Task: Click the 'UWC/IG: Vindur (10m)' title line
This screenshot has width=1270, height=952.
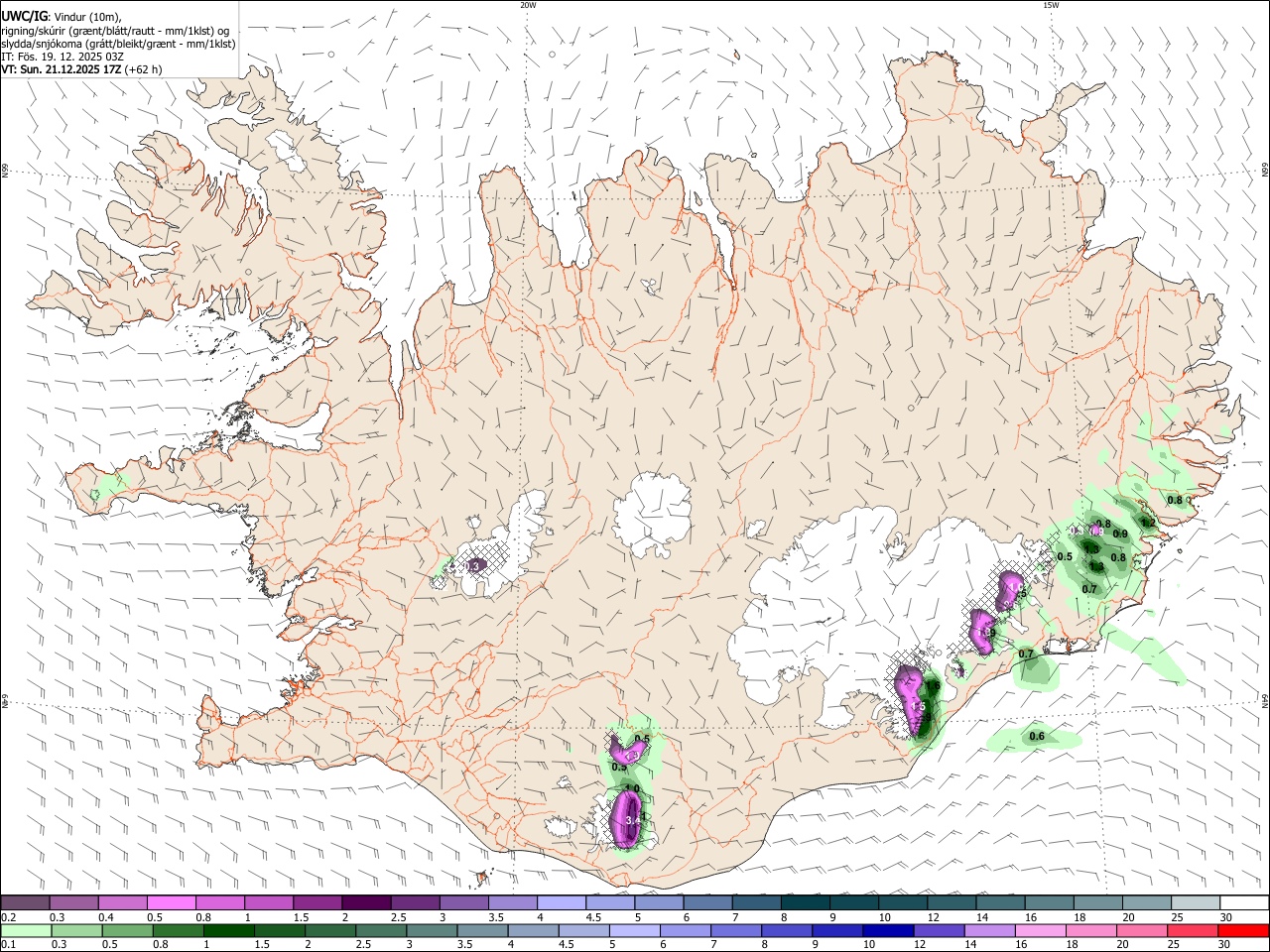Action: 62,16
